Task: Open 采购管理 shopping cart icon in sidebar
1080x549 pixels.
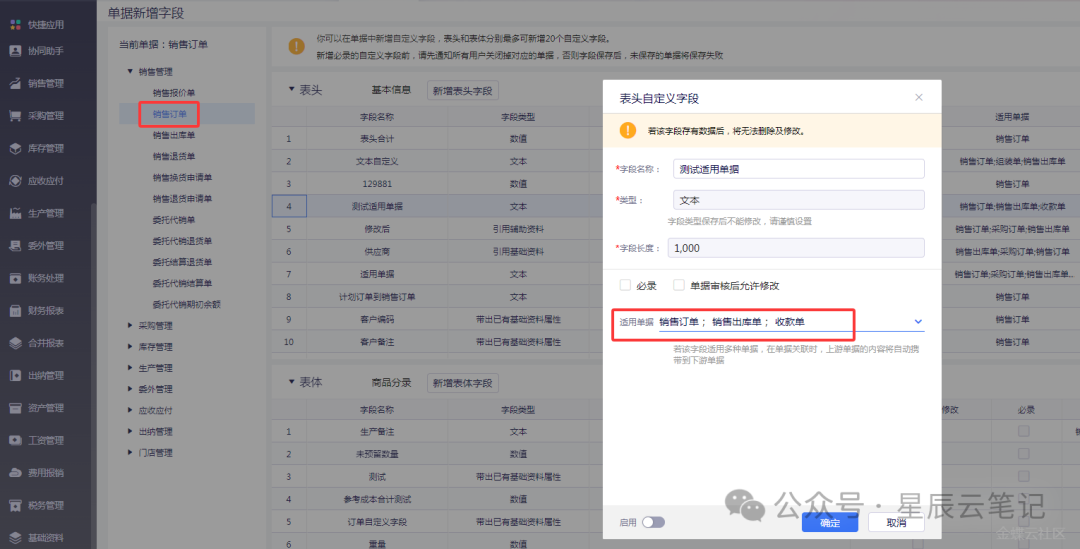Action: pyautogui.click(x=15, y=116)
